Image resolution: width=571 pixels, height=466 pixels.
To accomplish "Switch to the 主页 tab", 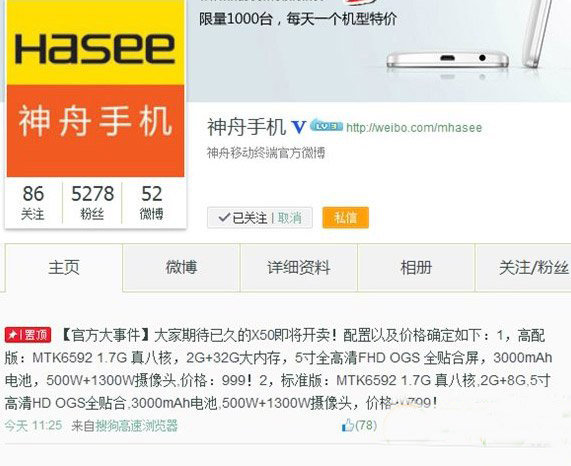I will click(64, 268).
